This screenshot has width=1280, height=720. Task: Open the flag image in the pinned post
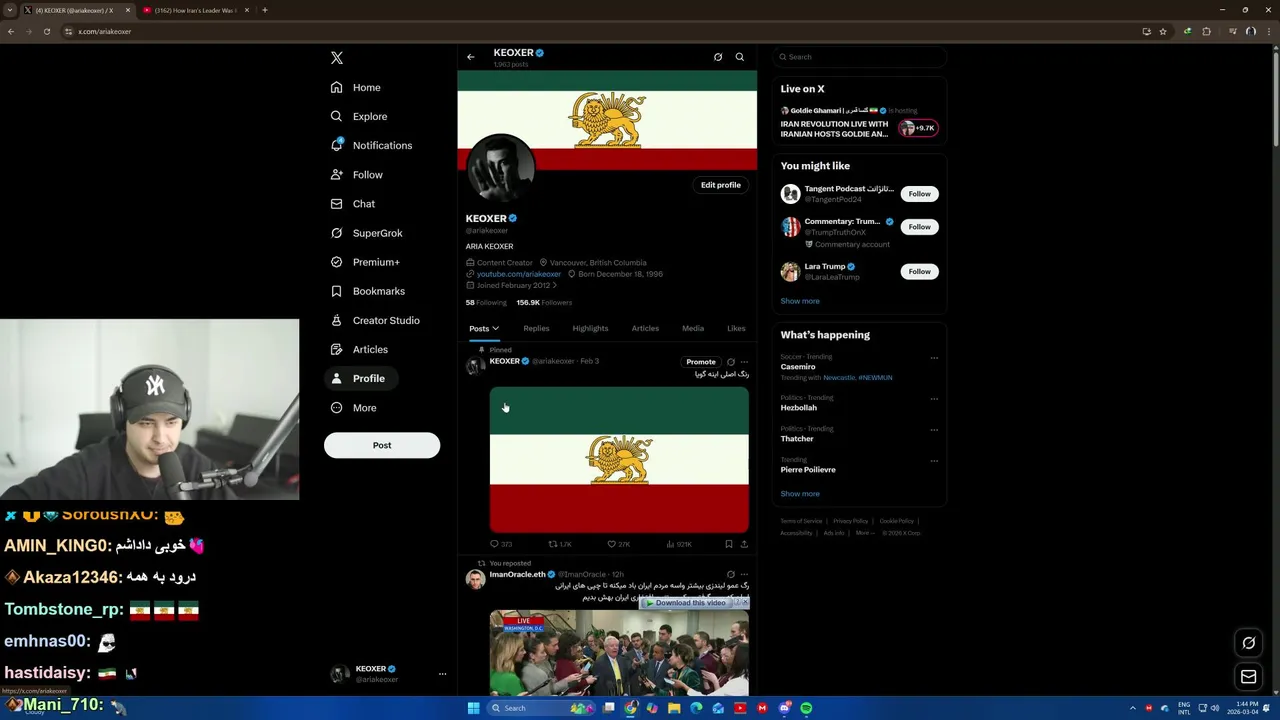pos(619,460)
